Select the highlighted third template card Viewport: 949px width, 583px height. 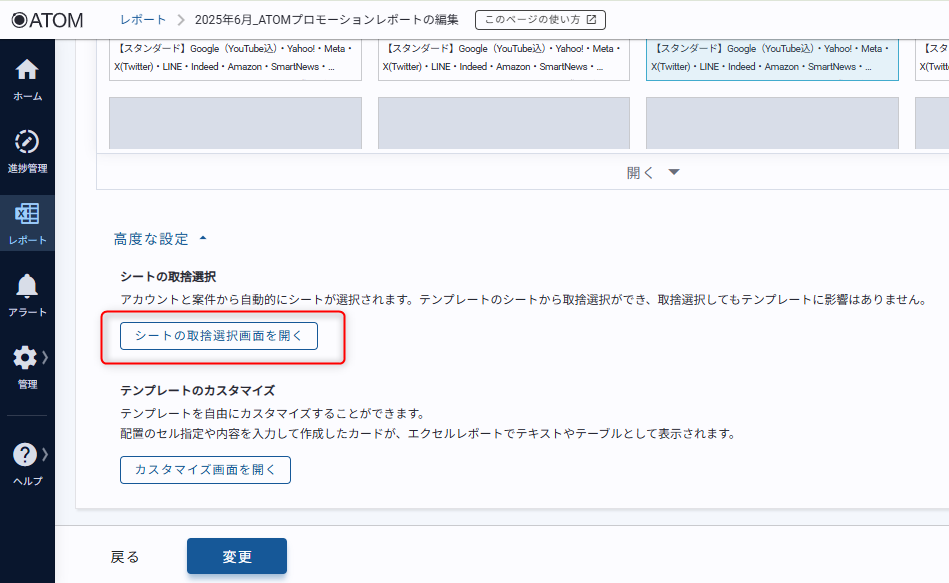click(772, 58)
